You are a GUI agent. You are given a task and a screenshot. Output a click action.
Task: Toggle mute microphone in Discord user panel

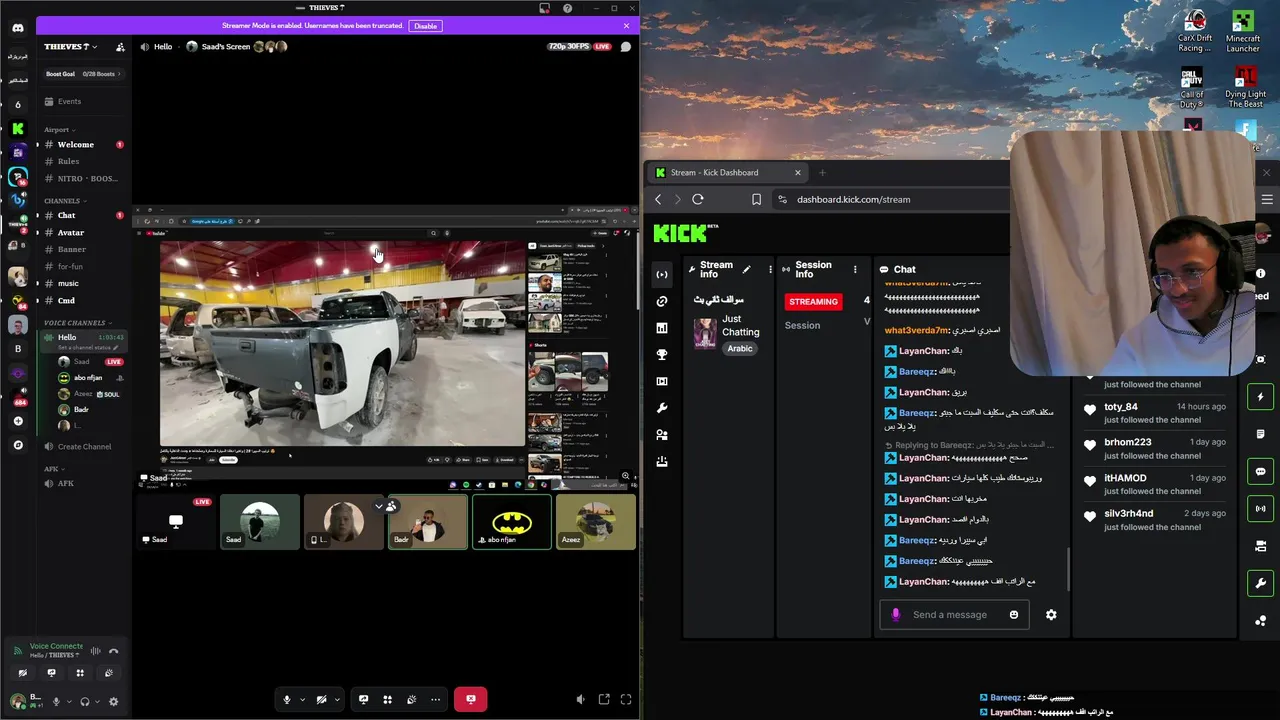[56, 702]
